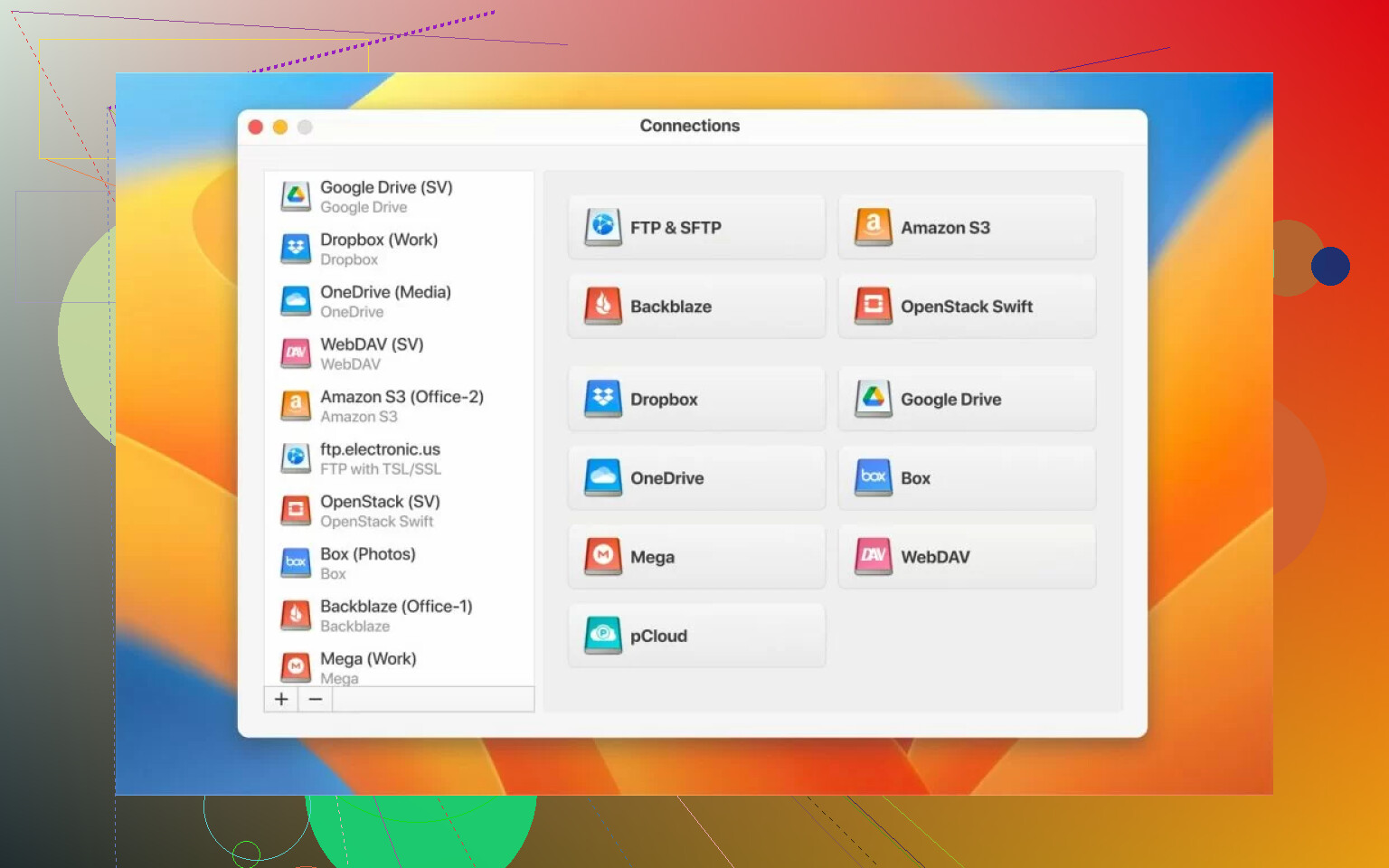Click the Box tile icon
The image size is (1389, 868).
(x=874, y=477)
